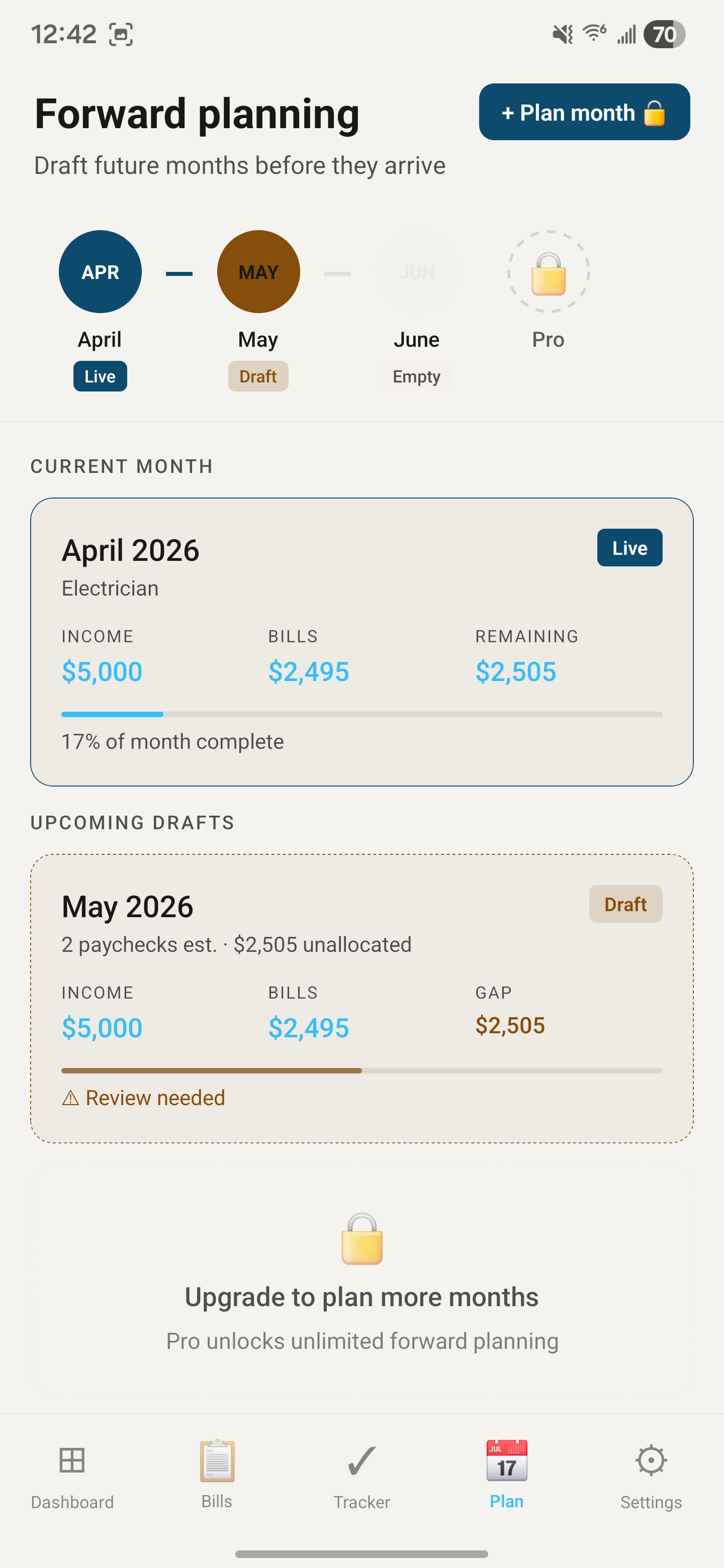Open the Settings gear icon

coord(651,1460)
